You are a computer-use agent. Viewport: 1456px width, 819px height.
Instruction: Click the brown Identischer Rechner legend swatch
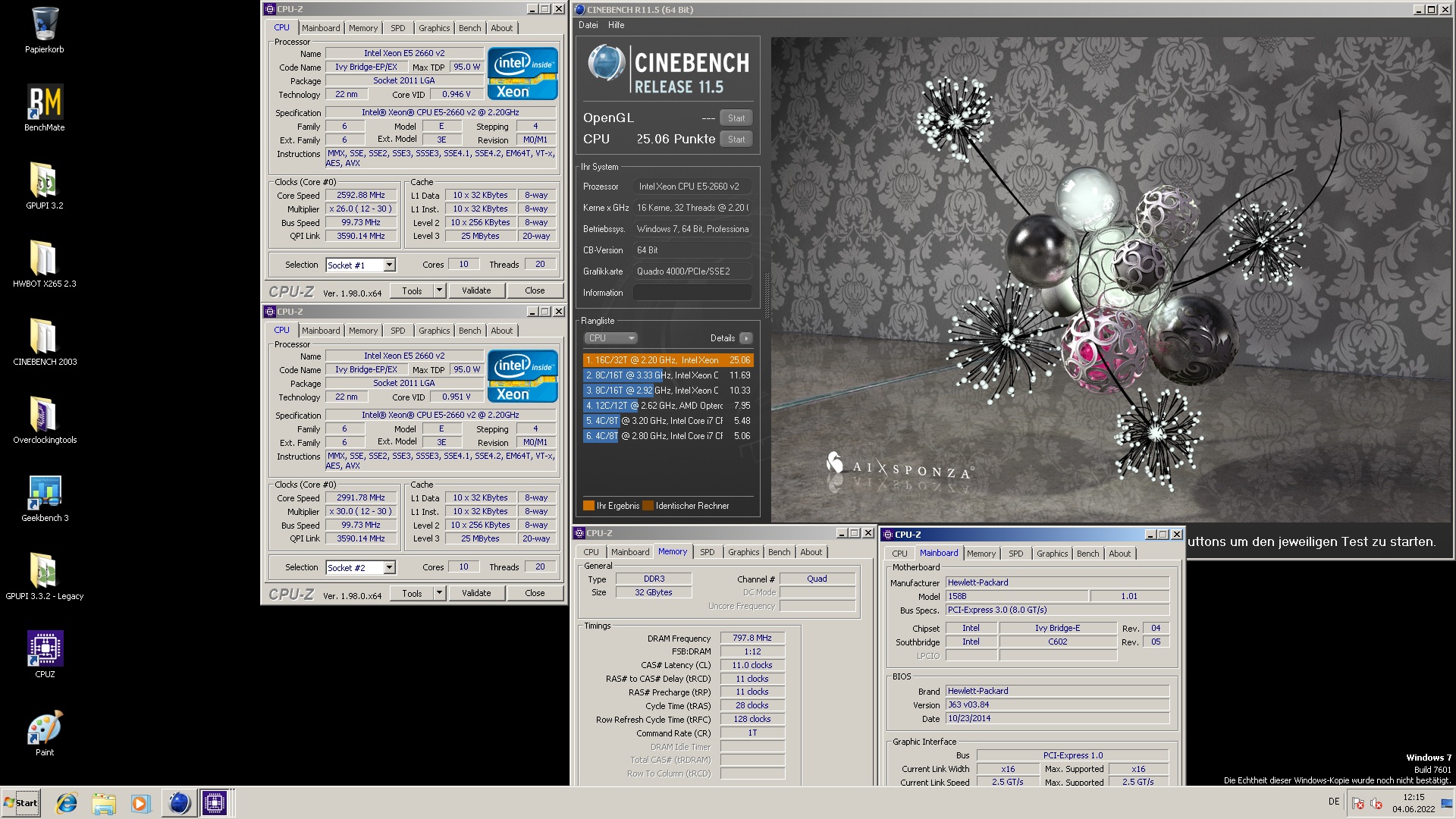pos(648,506)
